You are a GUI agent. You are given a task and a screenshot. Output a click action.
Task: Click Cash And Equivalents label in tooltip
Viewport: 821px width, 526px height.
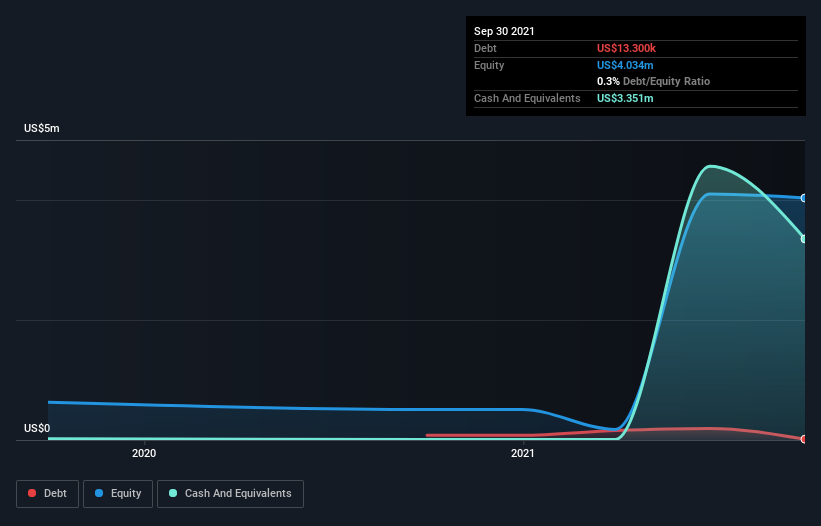[527, 98]
